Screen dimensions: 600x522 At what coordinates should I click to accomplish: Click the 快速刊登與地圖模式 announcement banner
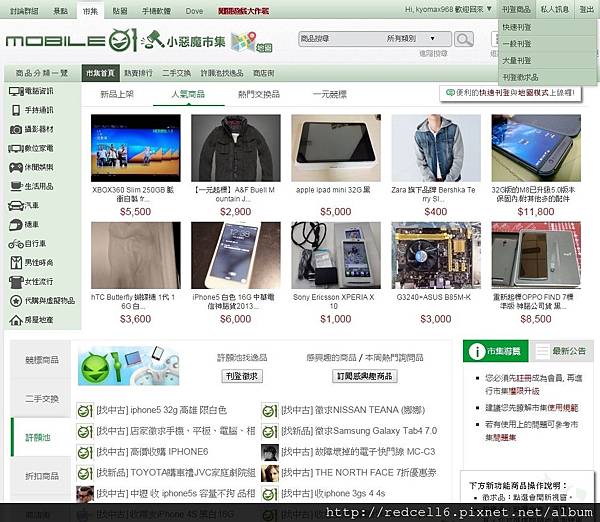pyautogui.click(x=510, y=93)
